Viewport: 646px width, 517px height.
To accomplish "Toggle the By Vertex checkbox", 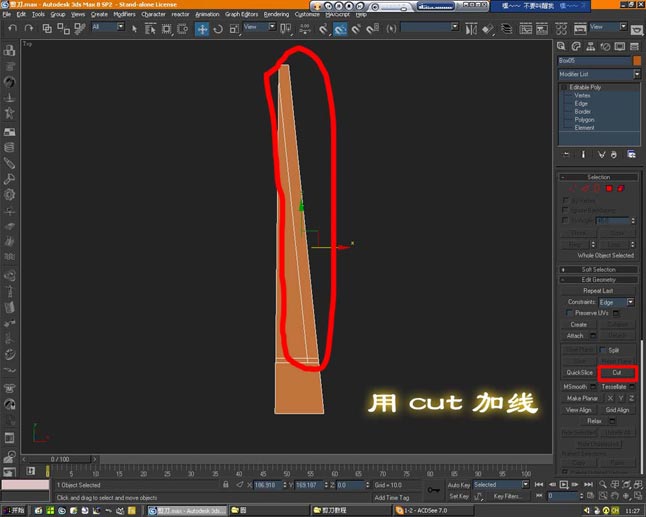I will (566, 200).
